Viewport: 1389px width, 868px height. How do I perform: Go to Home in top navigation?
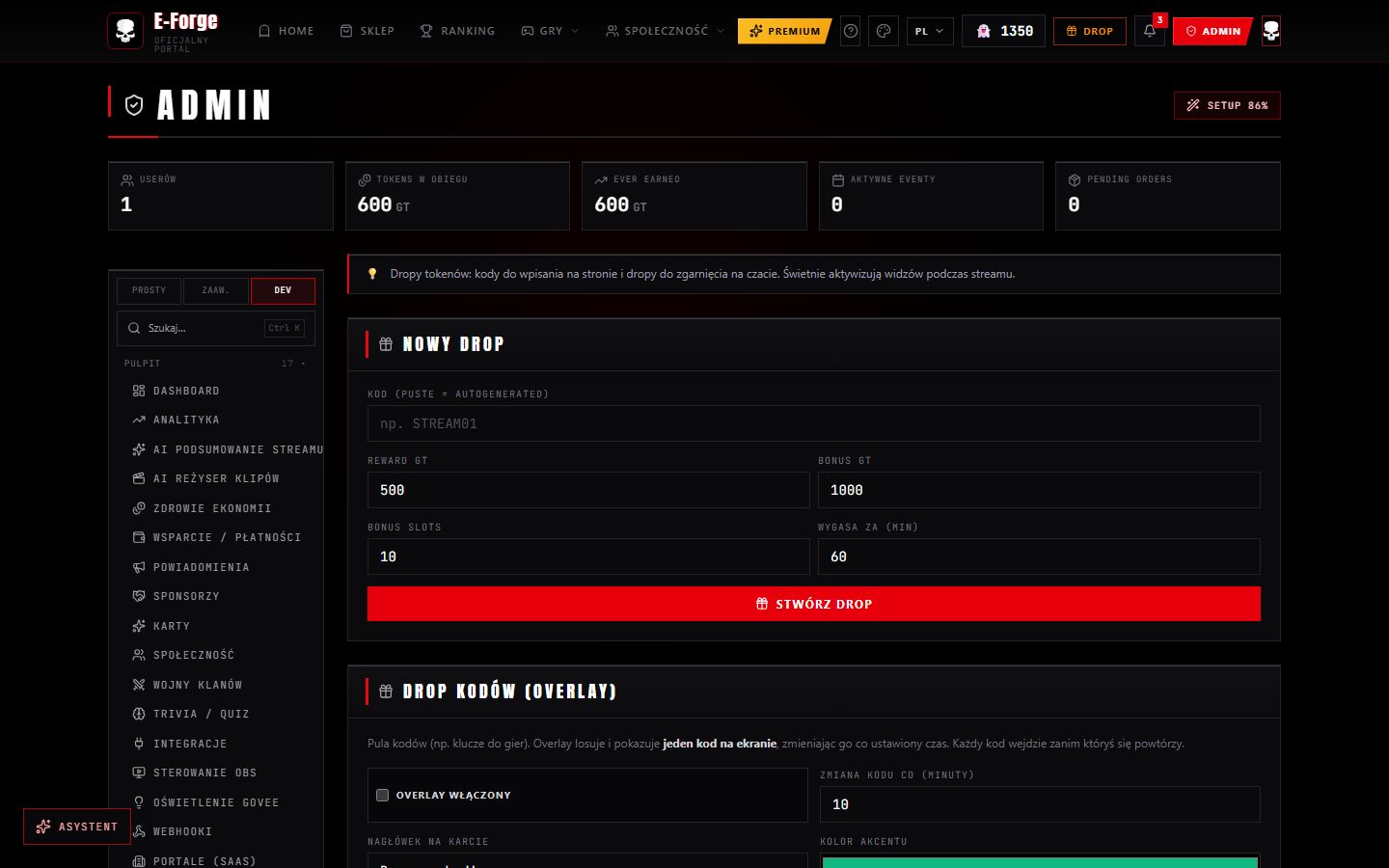[x=286, y=31]
